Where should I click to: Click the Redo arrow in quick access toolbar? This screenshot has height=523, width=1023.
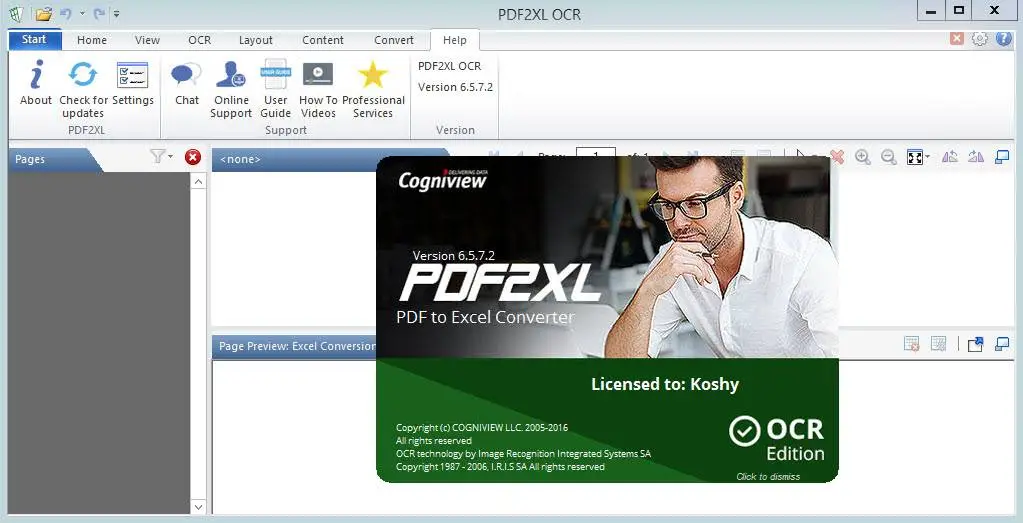coord(99,12)
